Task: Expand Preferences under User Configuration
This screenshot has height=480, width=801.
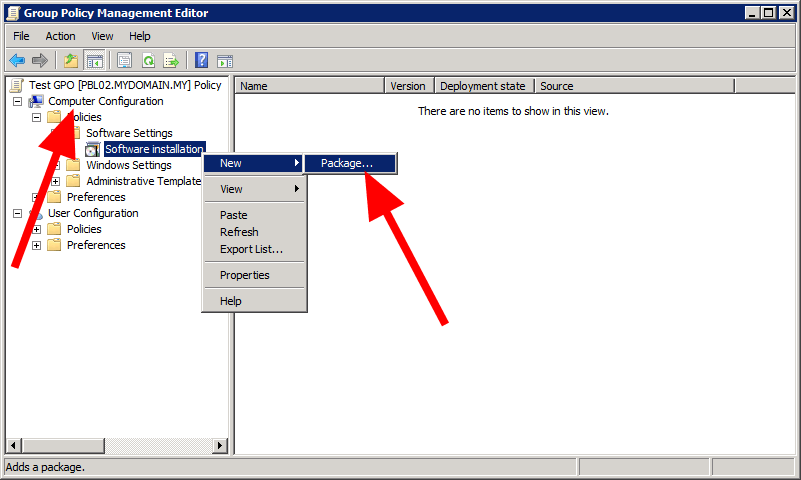Action: tap(37, 246)
